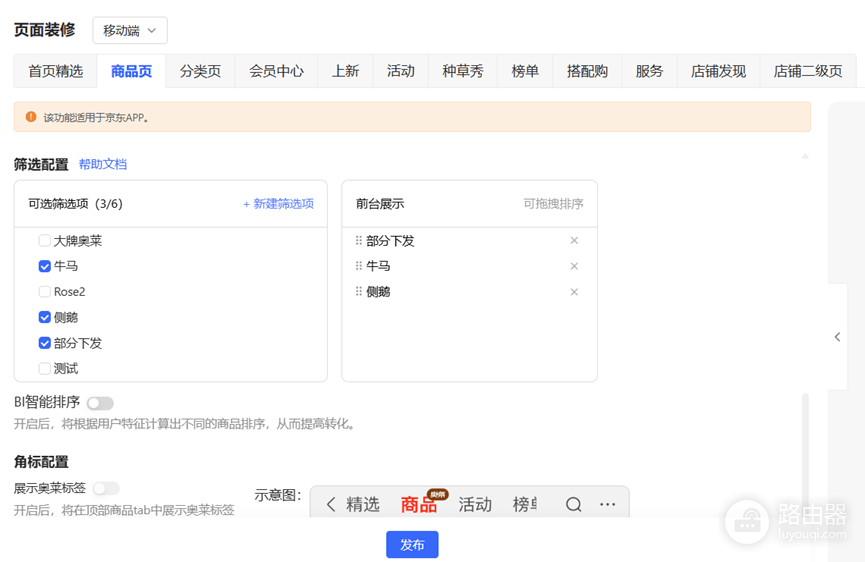Switch to 首页精选 tab
This screenshot has width=865, height=562.
tap(55, 71)
